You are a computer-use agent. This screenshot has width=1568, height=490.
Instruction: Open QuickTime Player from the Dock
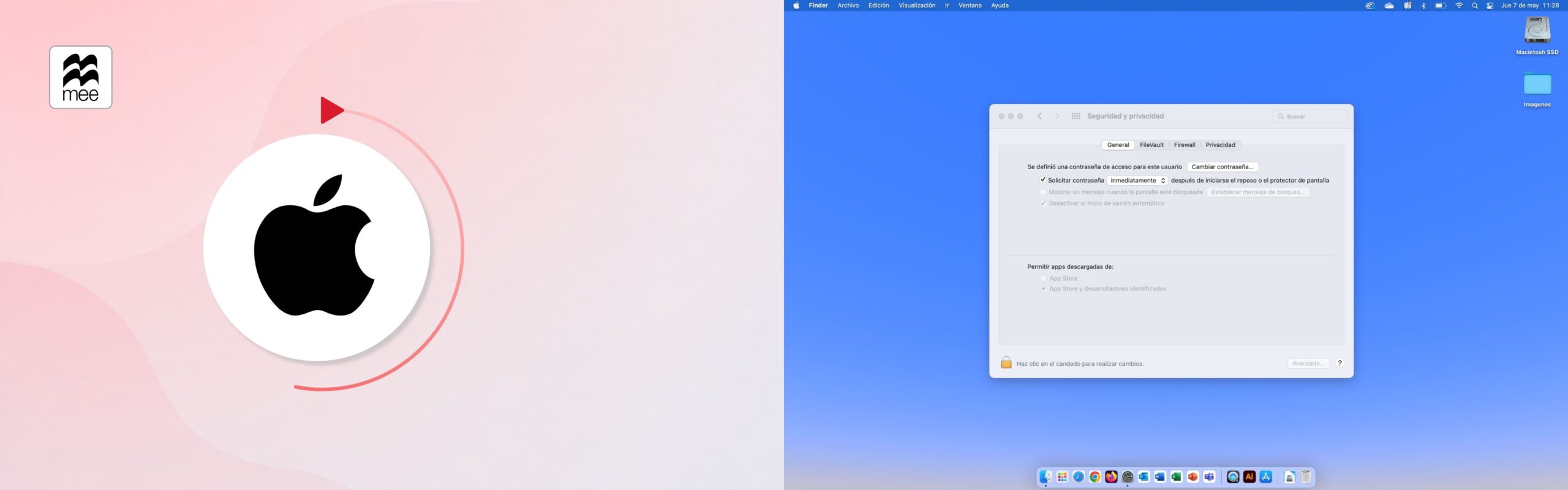(1233, 477)
